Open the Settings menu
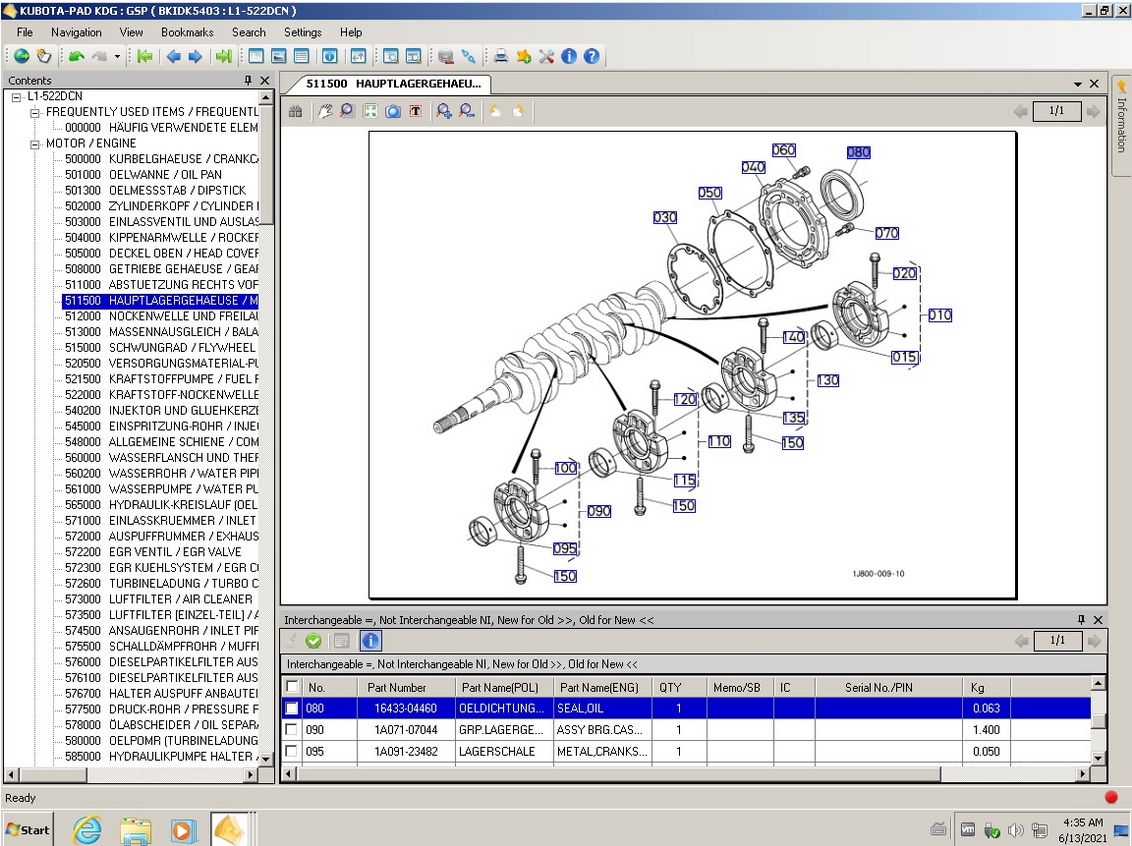Screen dimensions: 1132x846 click(x=302, y=32)
